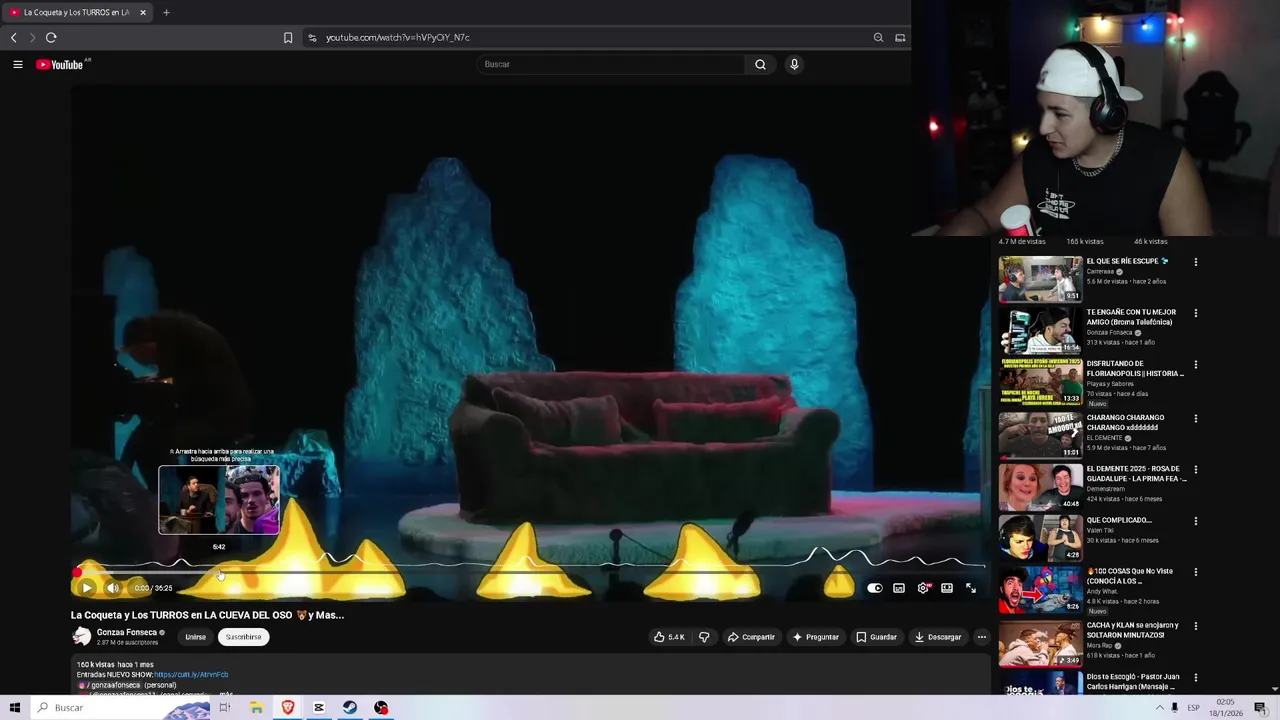Screen dimensions: 1280x720
Task: Click the Suscribirse button
Action: pyautogui.click(x=243, y=637)
